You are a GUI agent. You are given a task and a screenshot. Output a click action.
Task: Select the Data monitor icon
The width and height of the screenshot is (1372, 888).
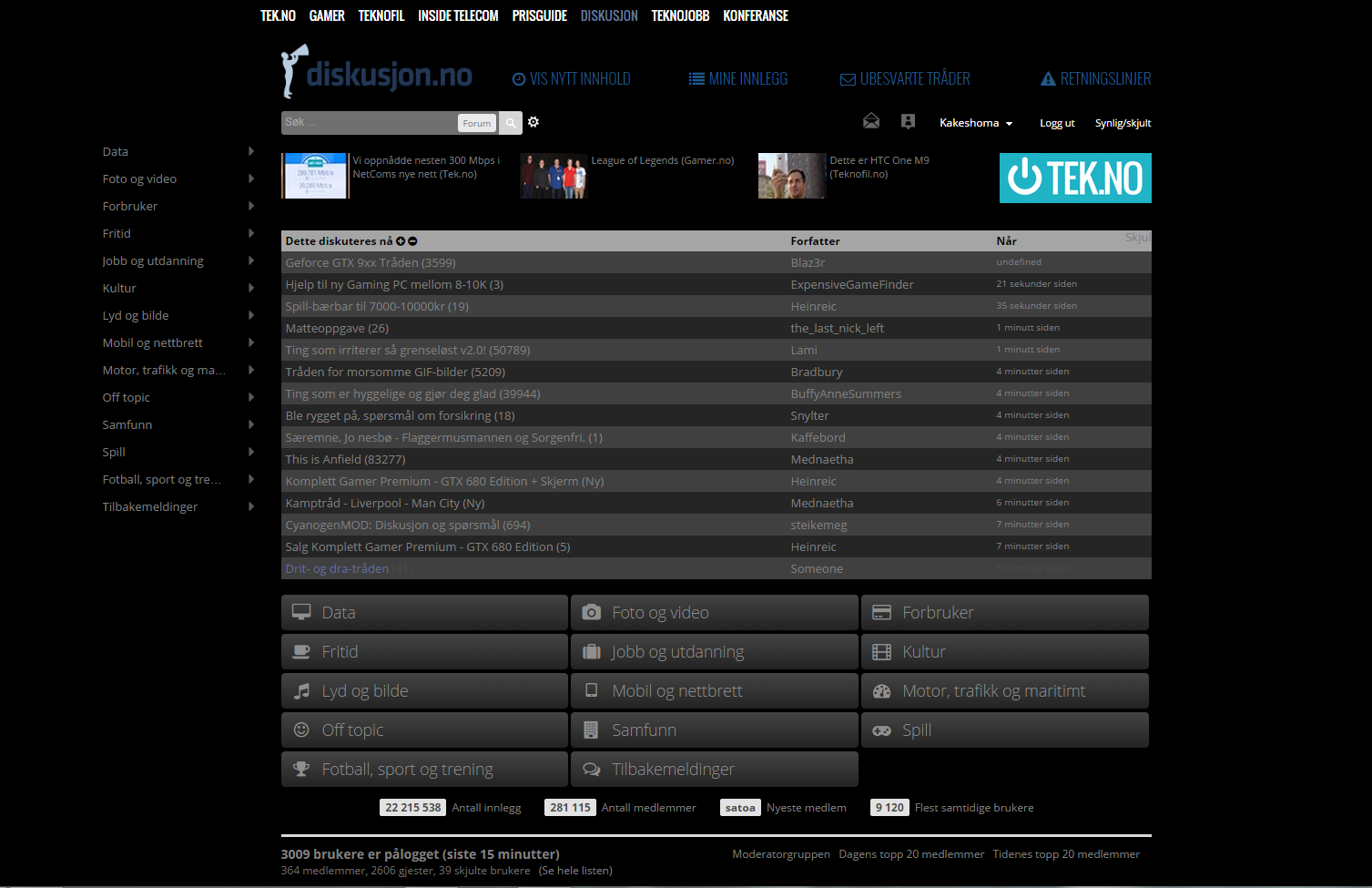(300, 611)
